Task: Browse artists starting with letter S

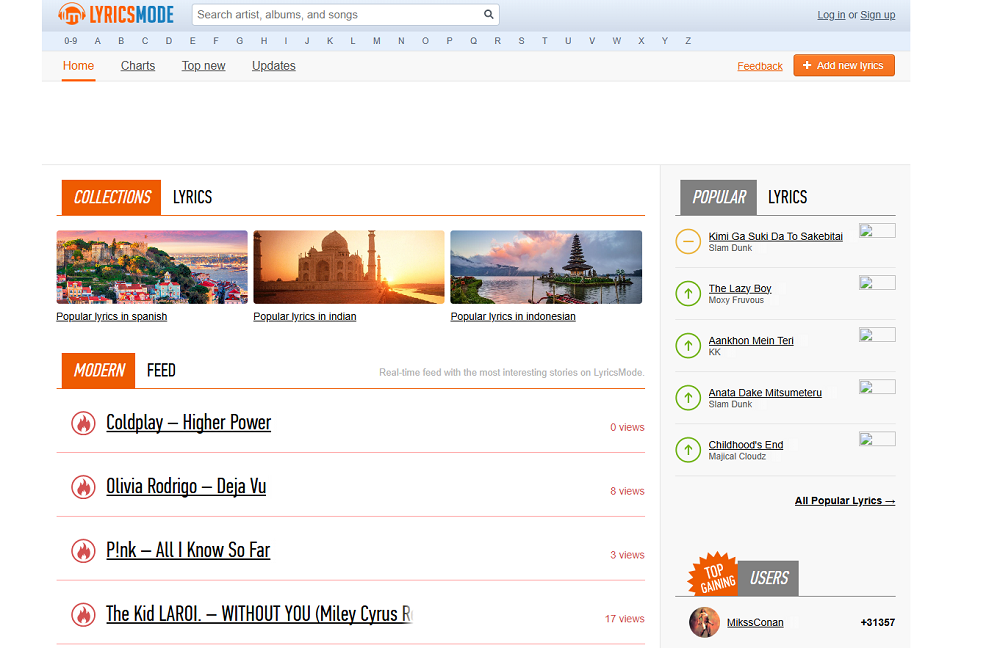Action: [522, 41]
